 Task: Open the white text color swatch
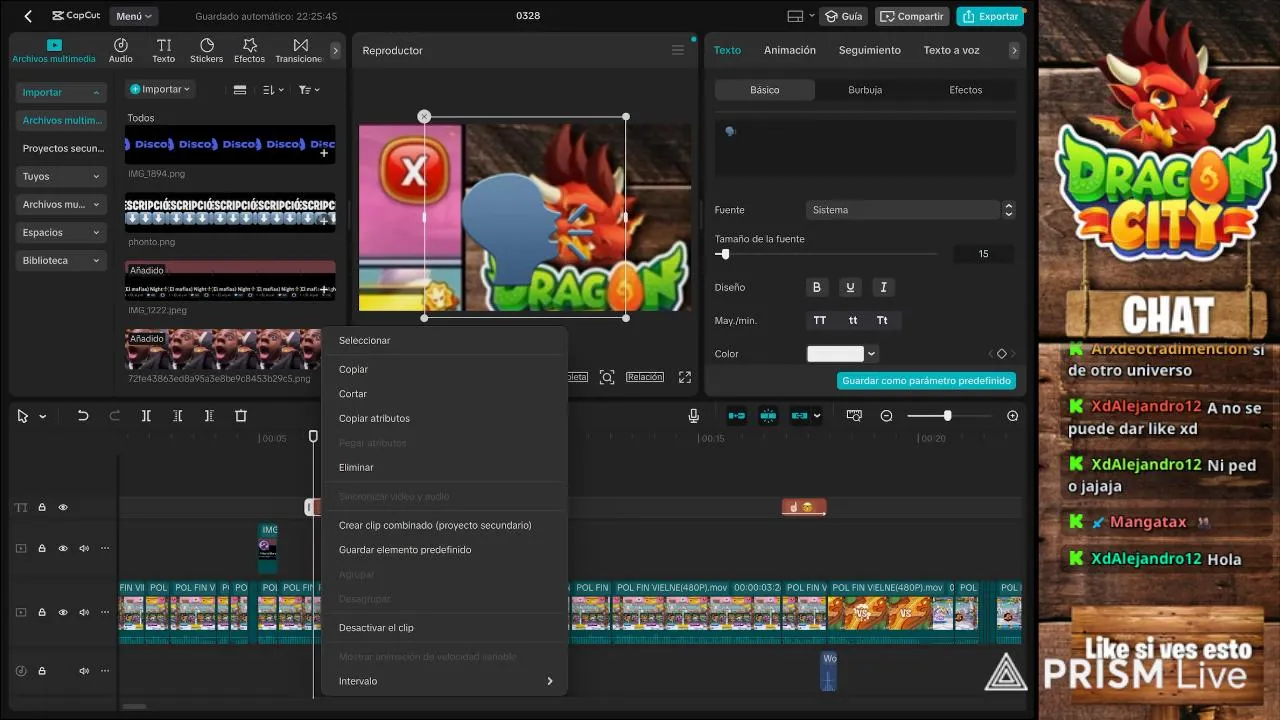click(835, 354)
